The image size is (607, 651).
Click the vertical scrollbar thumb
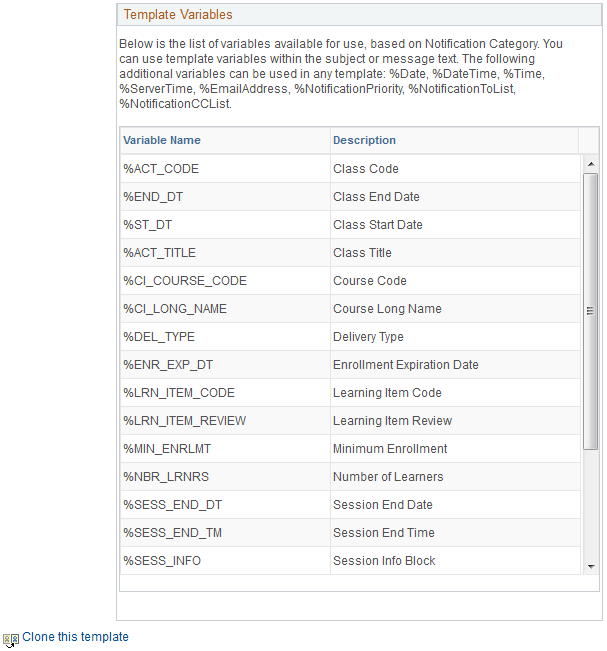tap(590, 310)
